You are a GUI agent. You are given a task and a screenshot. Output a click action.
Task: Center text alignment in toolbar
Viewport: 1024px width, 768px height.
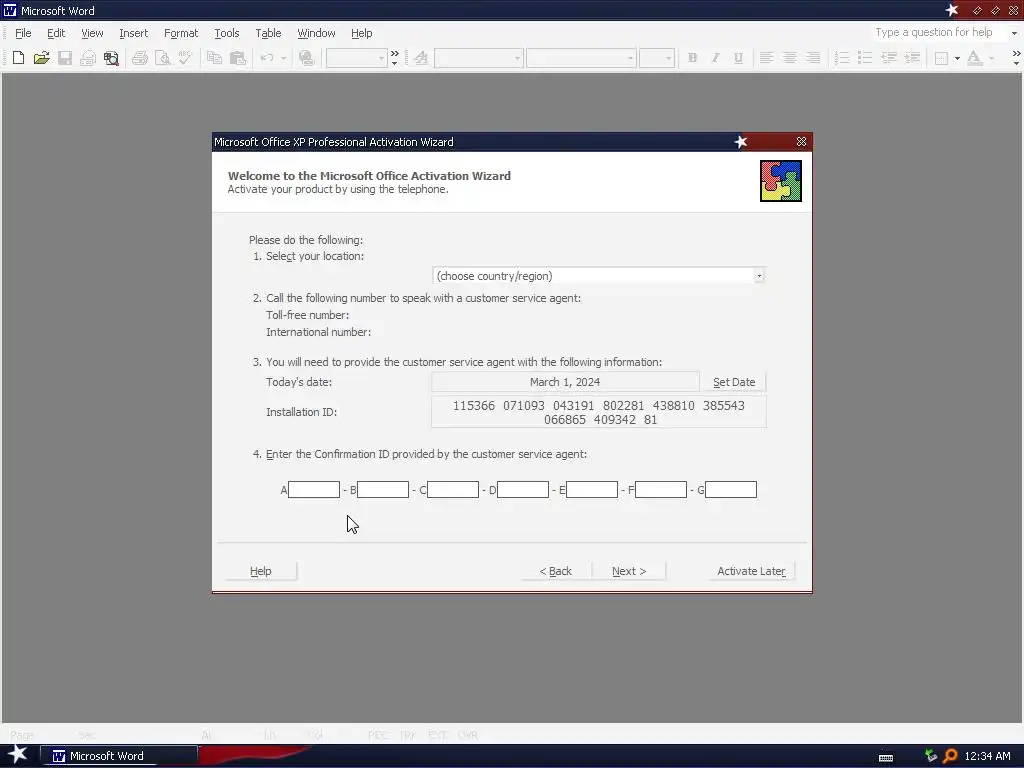(790, 58)
